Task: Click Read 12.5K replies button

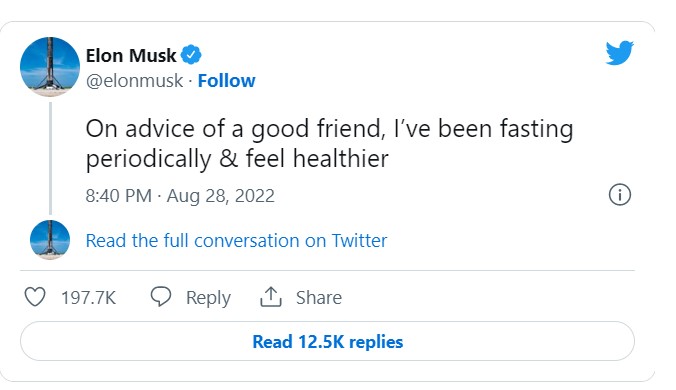Action: pos(327,341)
